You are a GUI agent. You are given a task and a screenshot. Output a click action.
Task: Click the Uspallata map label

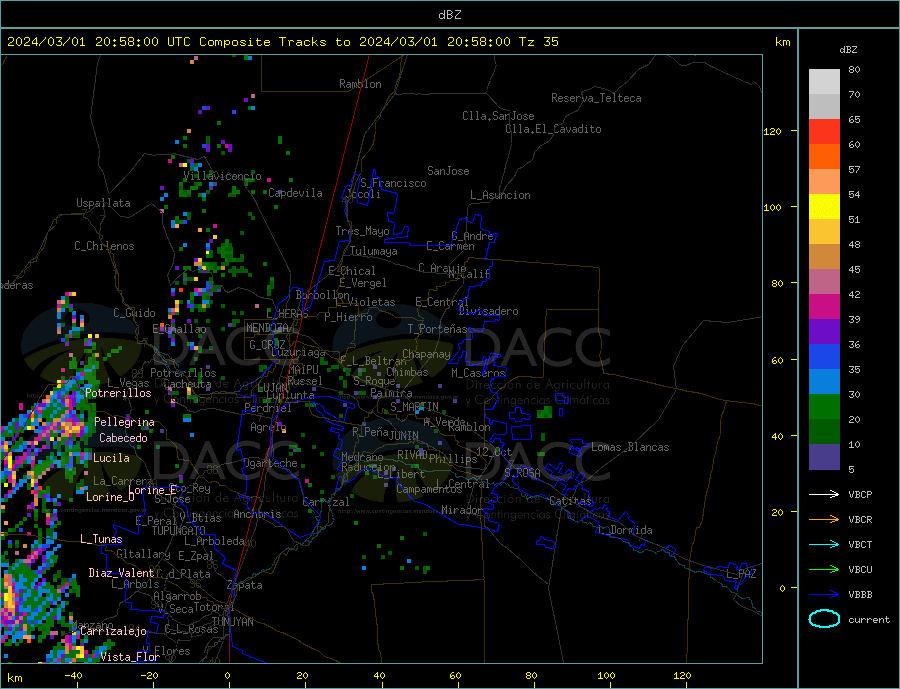coord(103,203)
